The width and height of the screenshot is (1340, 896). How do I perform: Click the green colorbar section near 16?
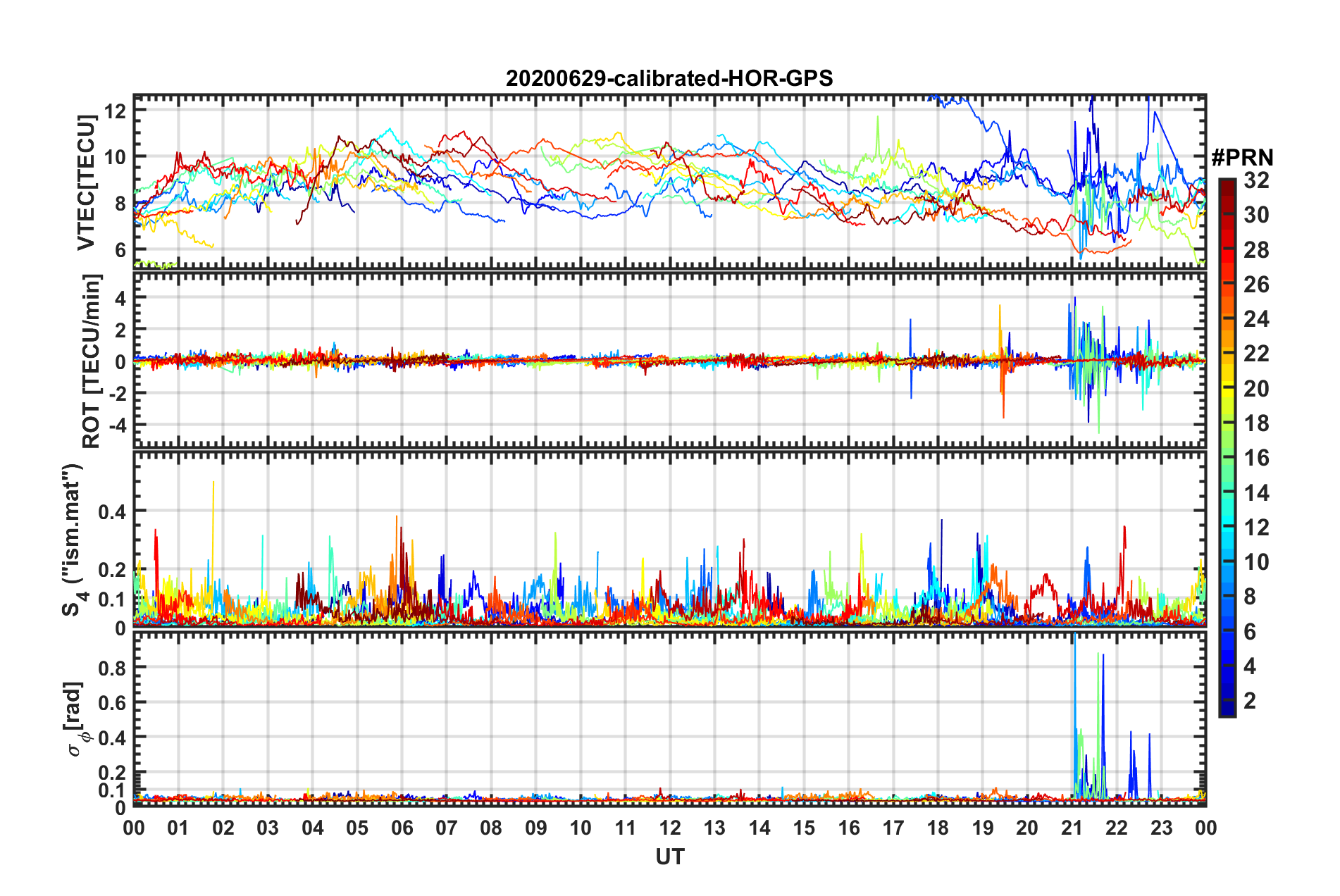click(x=1227, y=458)
